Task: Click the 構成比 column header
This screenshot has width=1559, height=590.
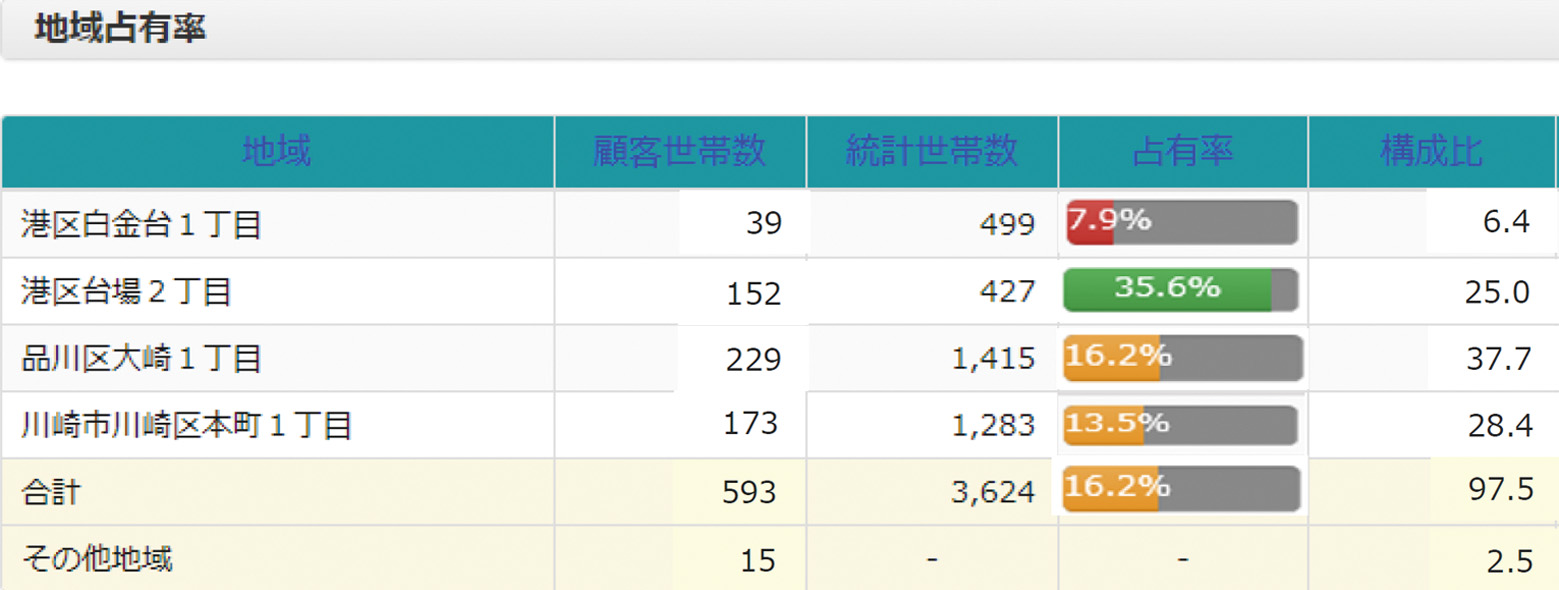Action: (1431, 152)
